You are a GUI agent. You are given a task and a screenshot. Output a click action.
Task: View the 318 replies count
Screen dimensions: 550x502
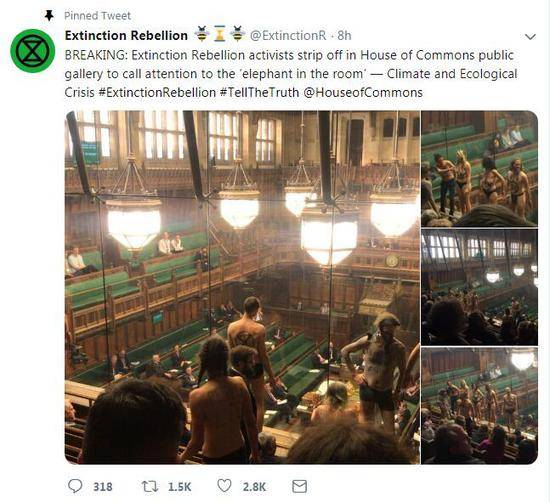(103, 487)
